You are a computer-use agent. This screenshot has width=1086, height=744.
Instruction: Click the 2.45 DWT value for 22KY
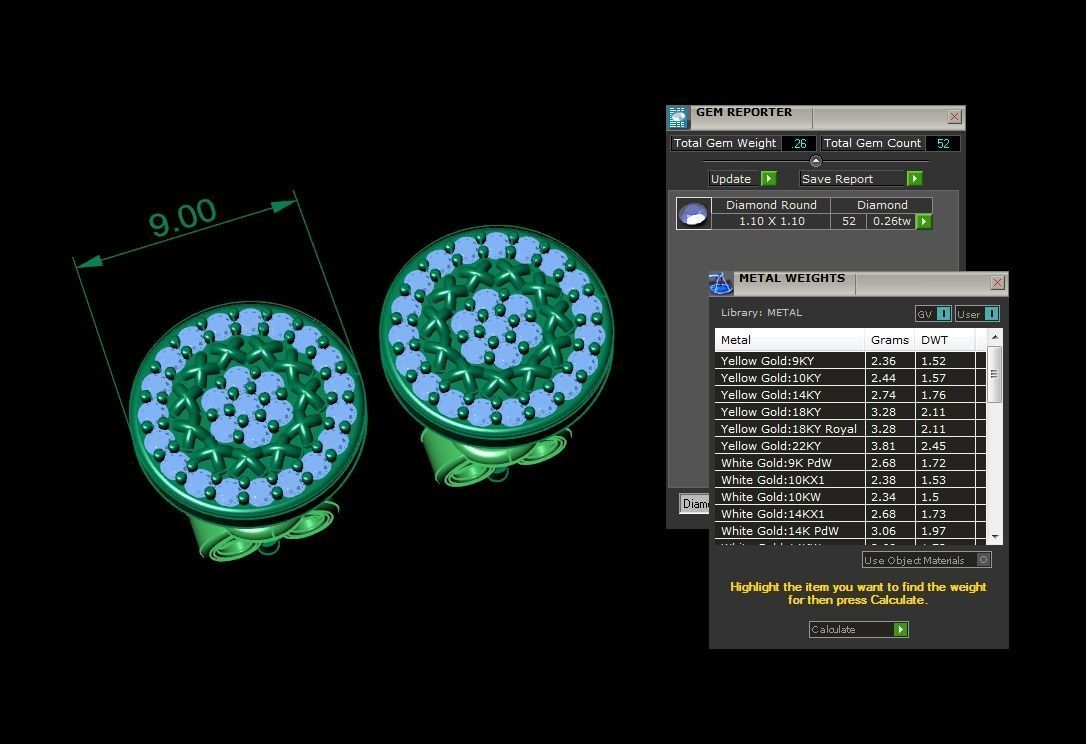[x=945, y=446]
